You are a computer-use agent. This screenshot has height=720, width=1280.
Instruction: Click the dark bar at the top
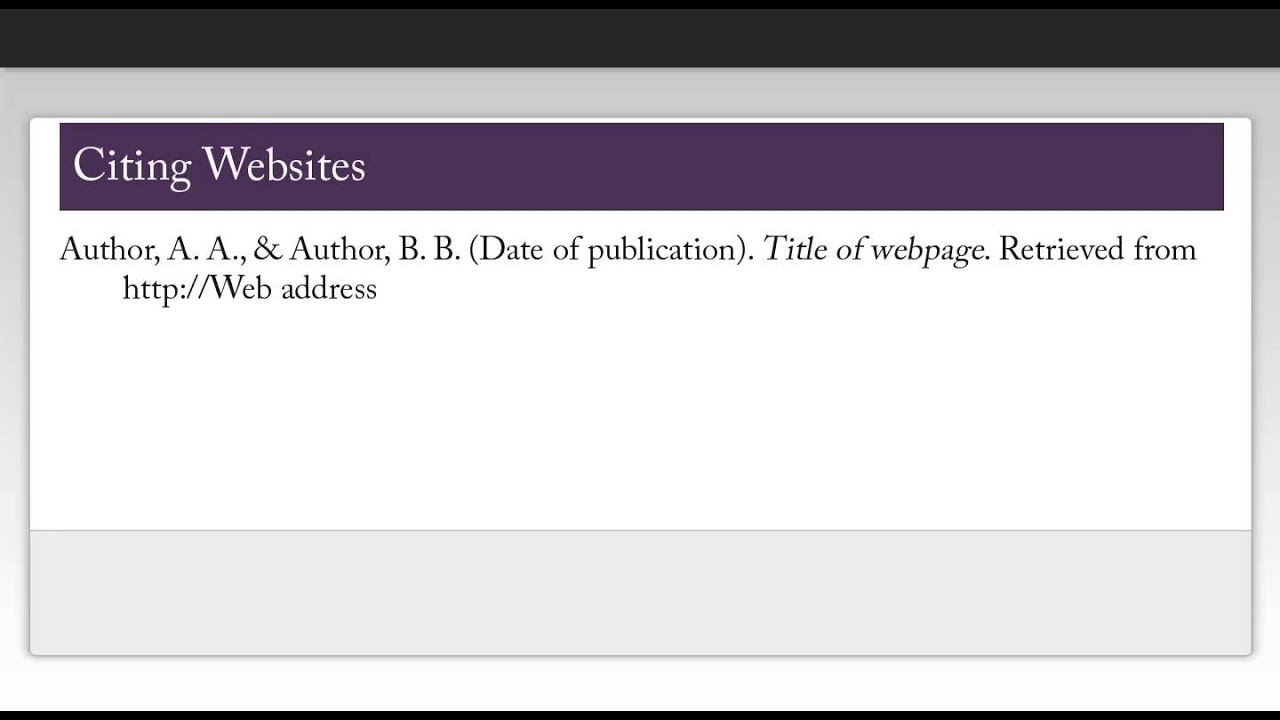coord(640,34)
